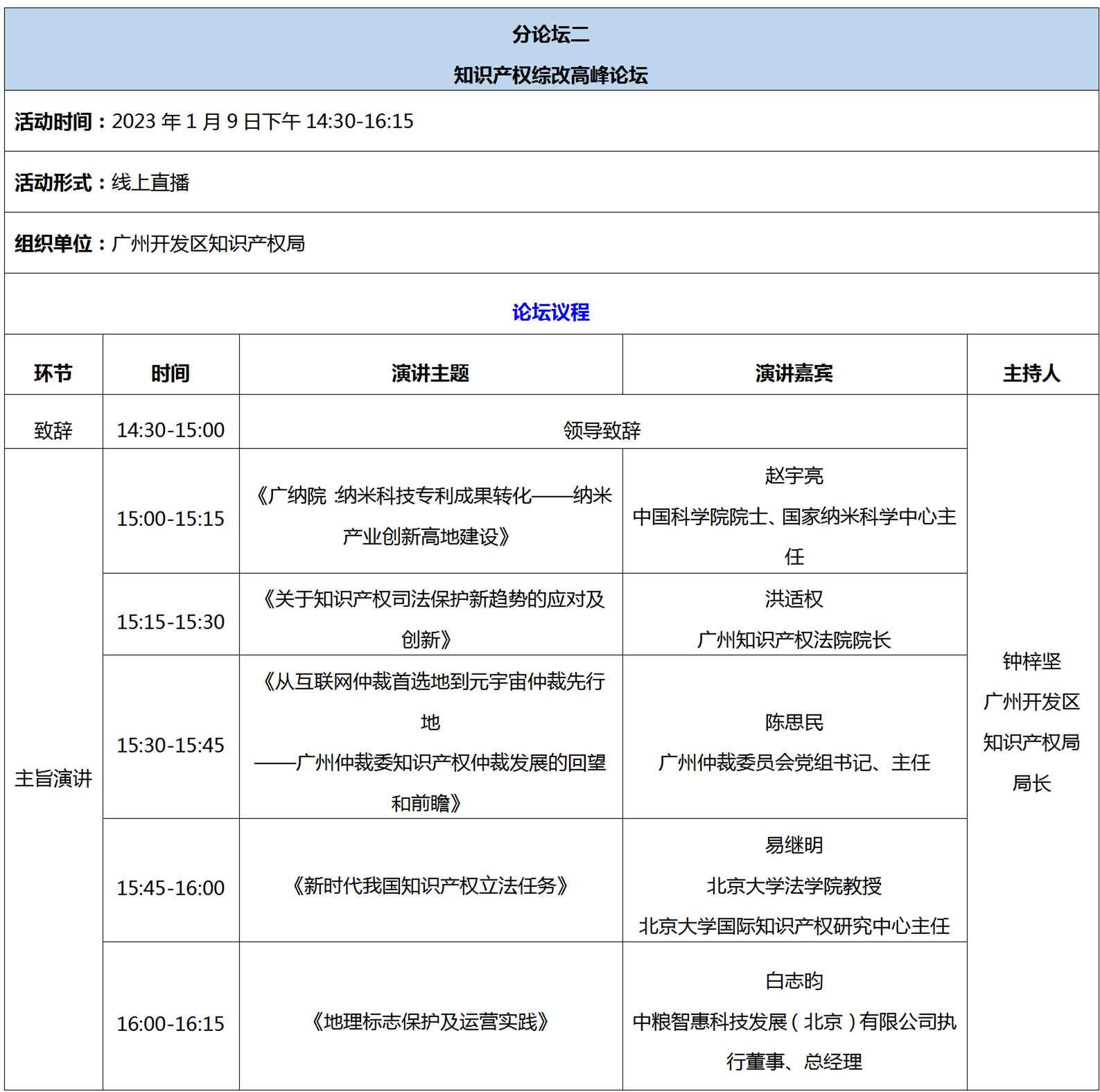Click the text 行董事、总经理

coord(794,1062)
